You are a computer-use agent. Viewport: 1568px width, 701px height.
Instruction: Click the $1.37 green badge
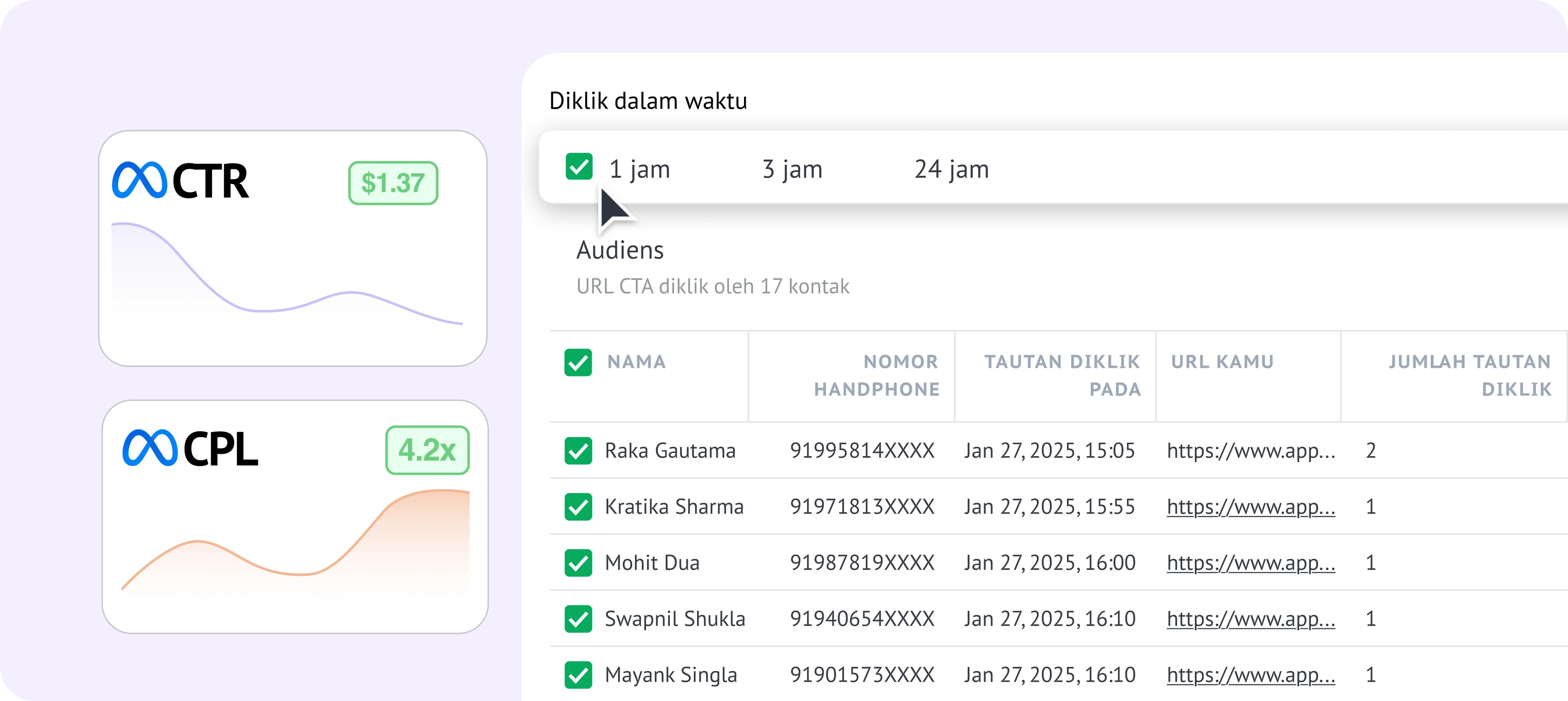click(x=392, y=183)
